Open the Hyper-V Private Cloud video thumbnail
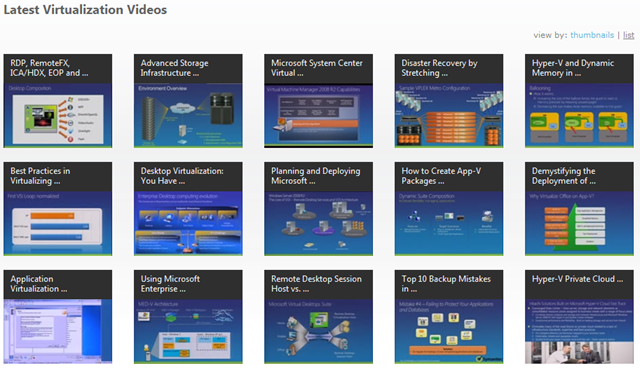Screen dimensions: 640x368 point(579,317)
